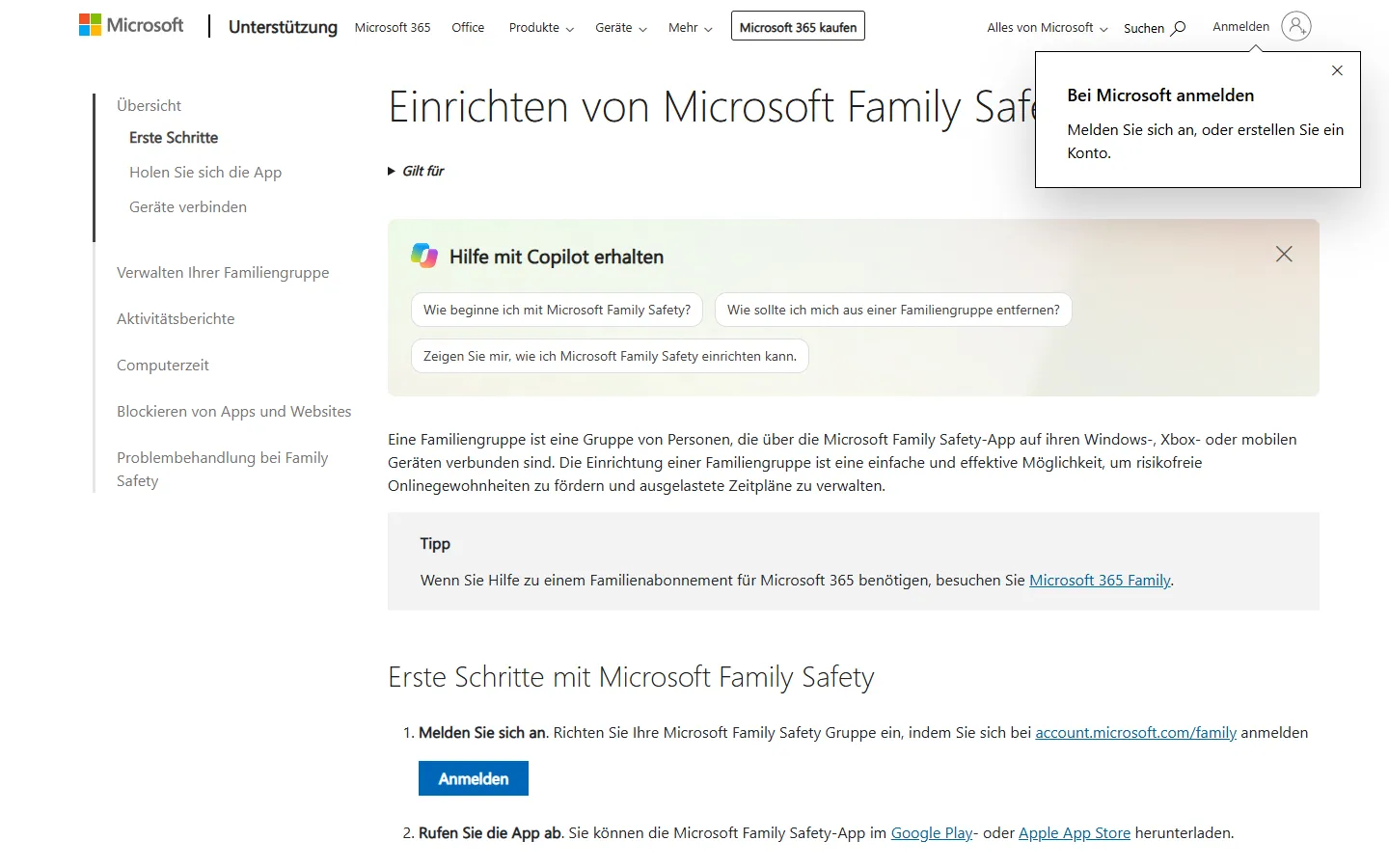Click 'Bei Microsoft anmelden' popup heading
The width and height of the screenshot is (1389, 868).
[1160, 95]
